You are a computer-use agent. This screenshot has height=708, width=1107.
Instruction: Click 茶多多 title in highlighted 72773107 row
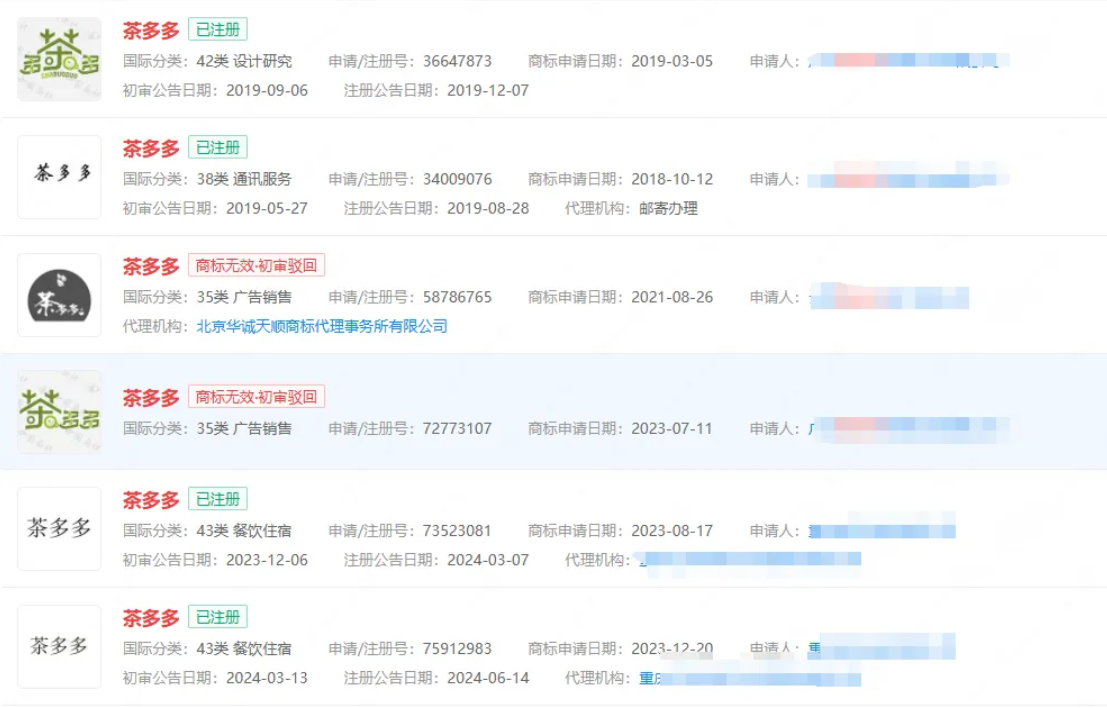tap(151, 397)
